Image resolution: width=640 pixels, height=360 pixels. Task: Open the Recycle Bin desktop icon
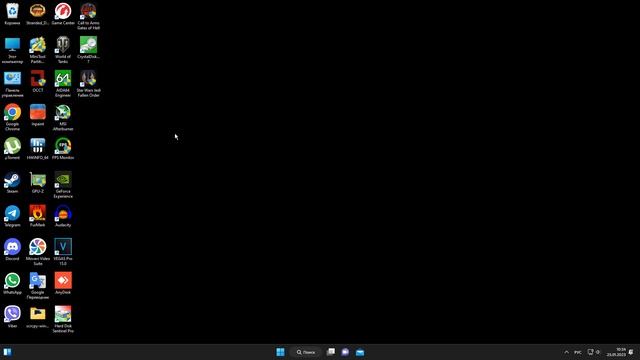(x=12, y=14)
